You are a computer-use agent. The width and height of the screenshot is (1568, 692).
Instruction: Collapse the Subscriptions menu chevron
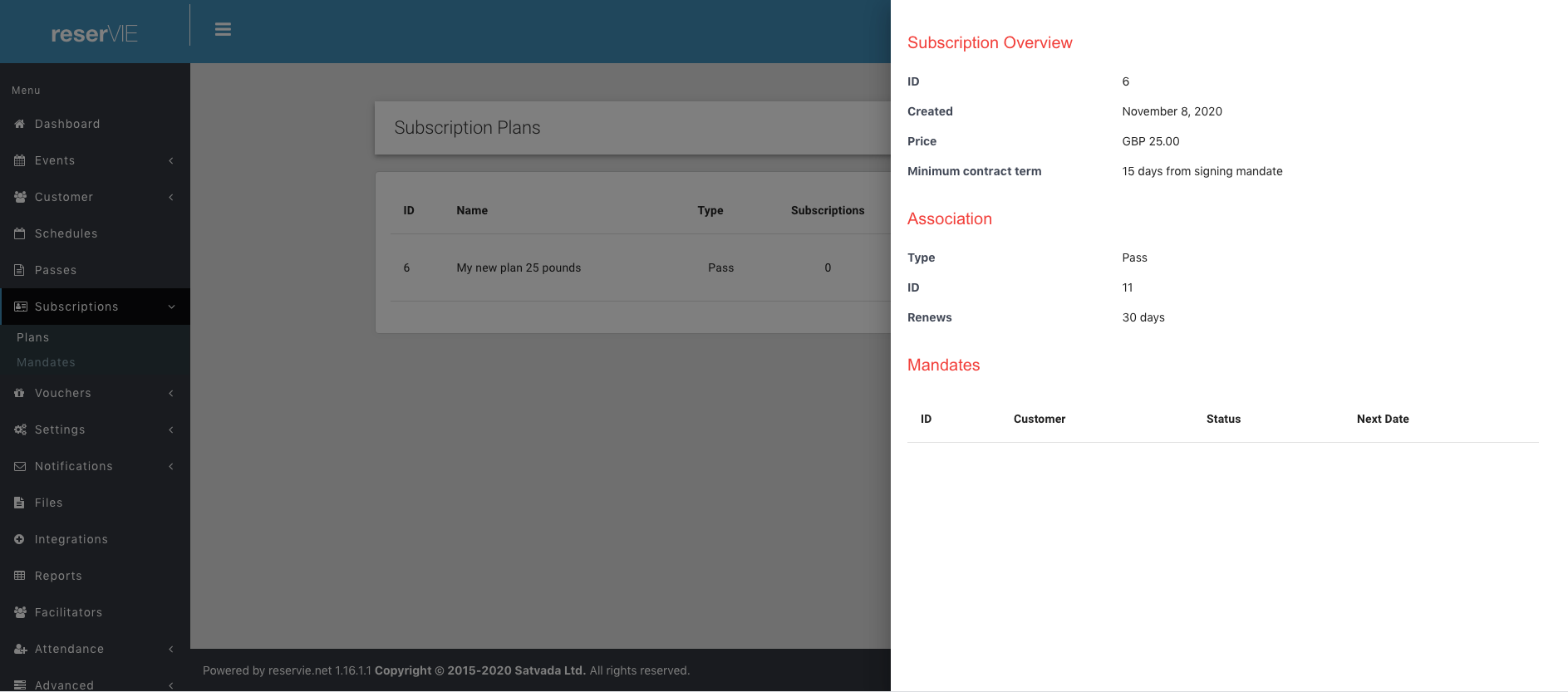pyautogui.click(x=171, y=307)
